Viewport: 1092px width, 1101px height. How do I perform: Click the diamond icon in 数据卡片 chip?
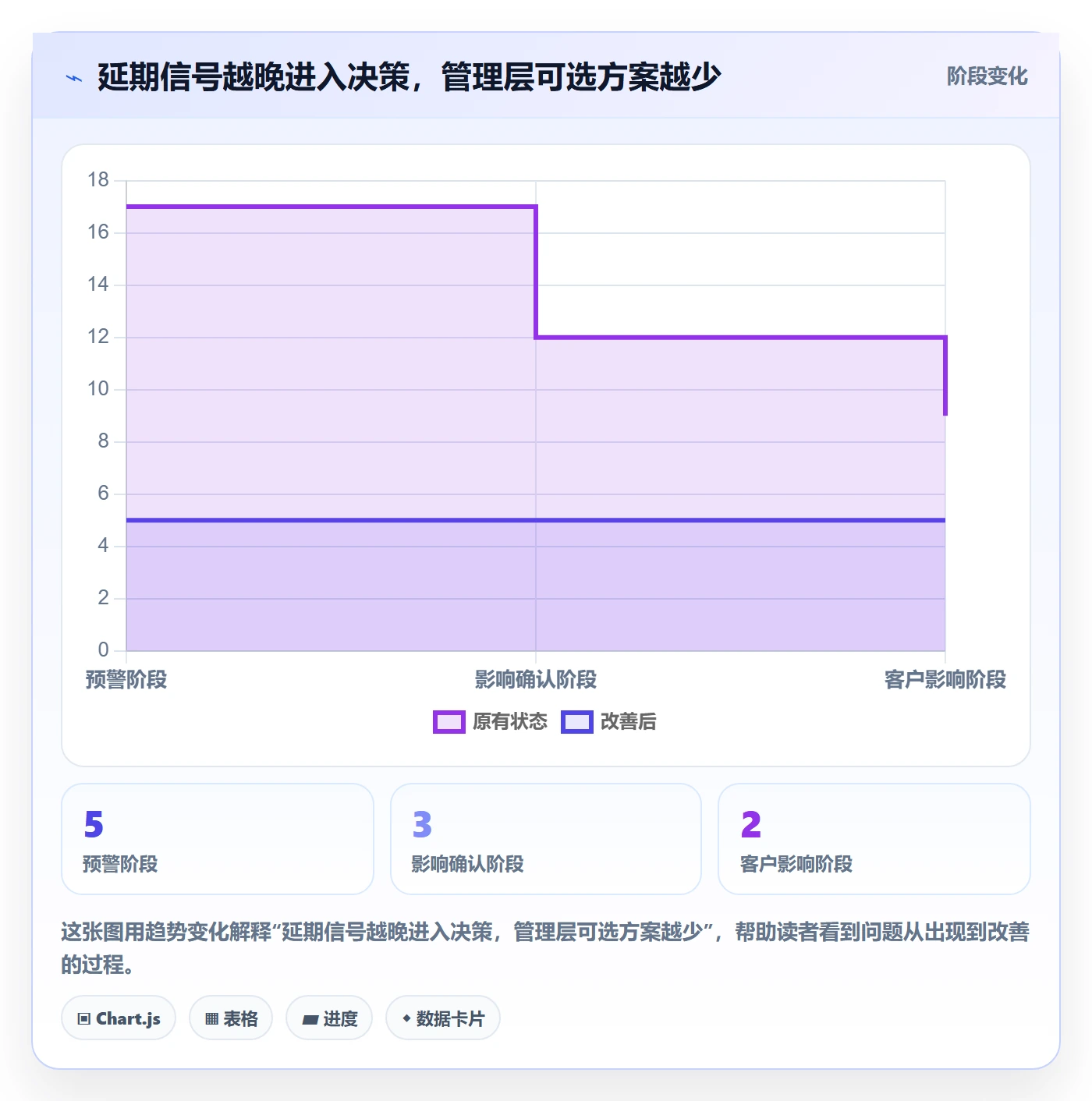click(x=406, y=1018)
